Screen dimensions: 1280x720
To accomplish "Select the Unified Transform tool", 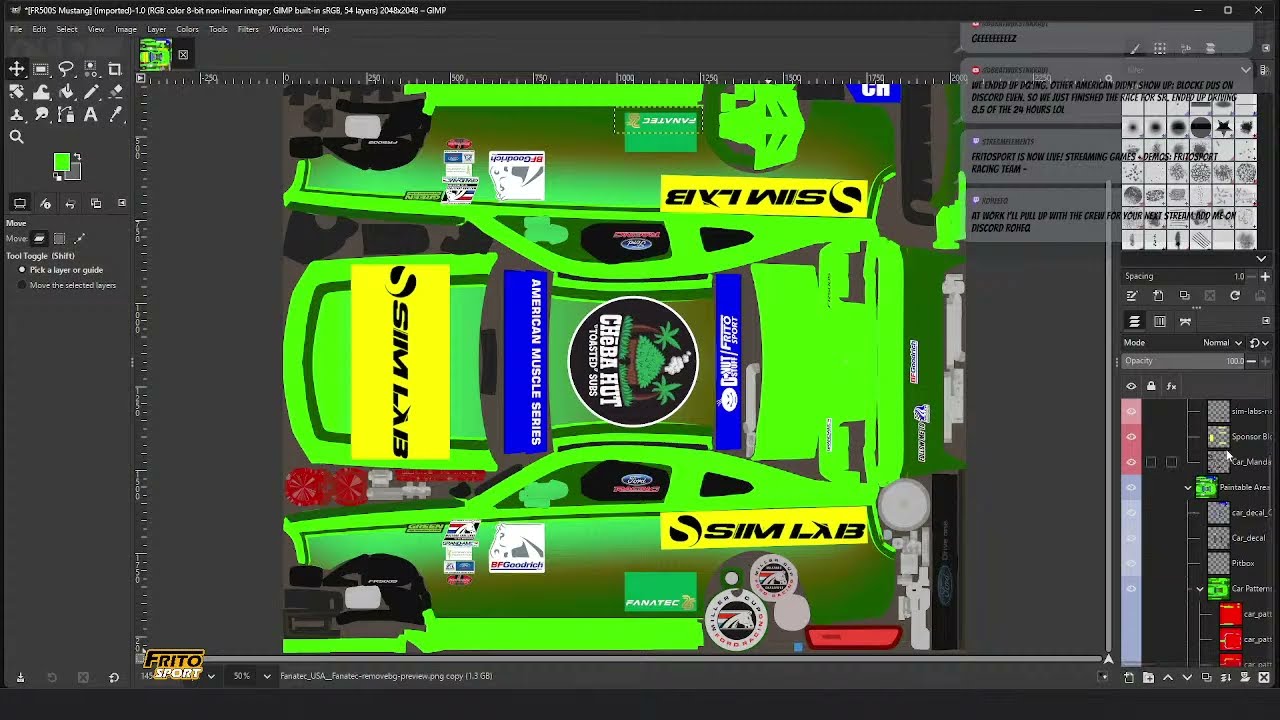I will (x=17, y=92).
